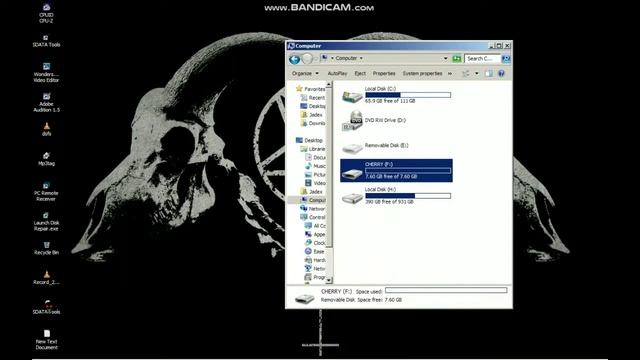
Task: Open Pictures library in navigation pane
Action: point(315,175)
